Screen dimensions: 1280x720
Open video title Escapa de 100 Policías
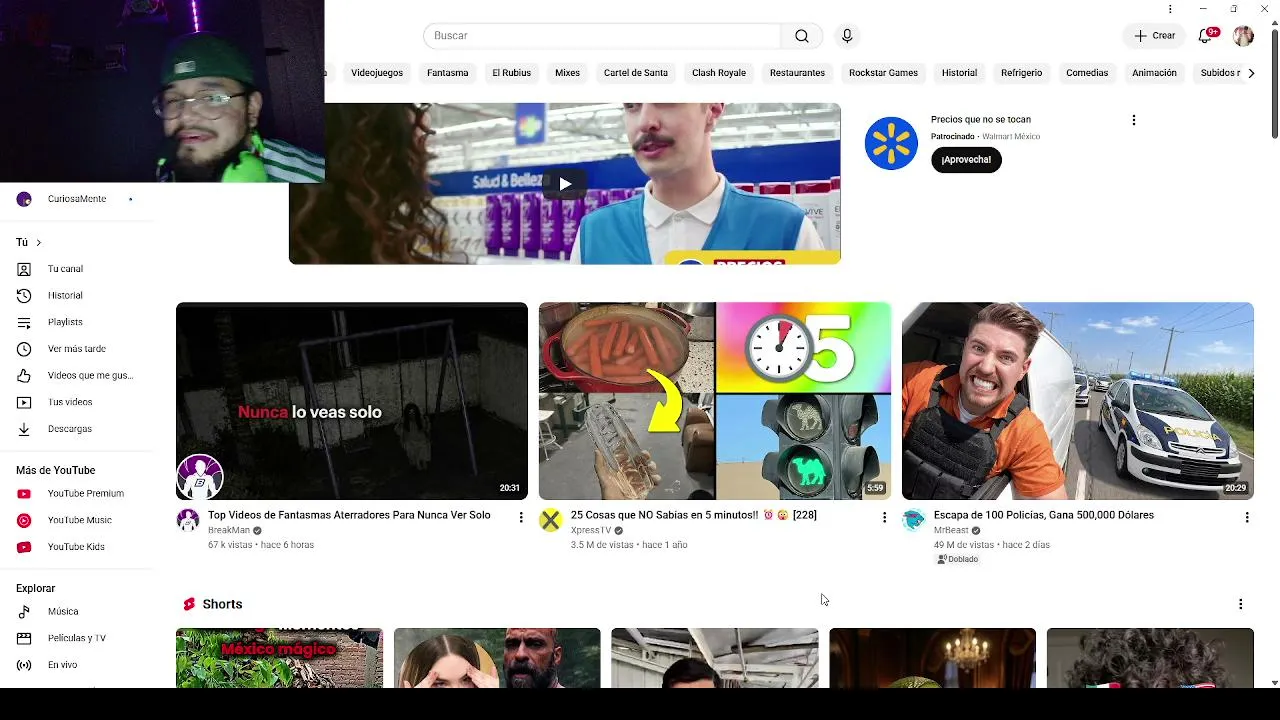pos(1043,515)
